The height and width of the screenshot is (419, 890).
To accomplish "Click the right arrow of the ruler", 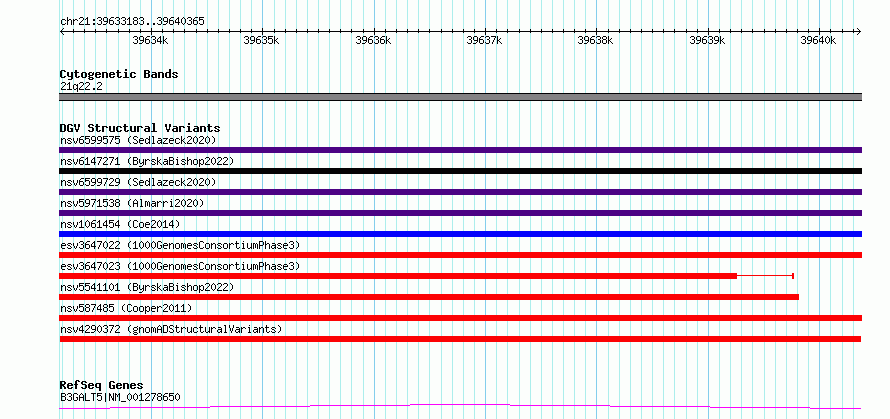I will tap(859, 32).
